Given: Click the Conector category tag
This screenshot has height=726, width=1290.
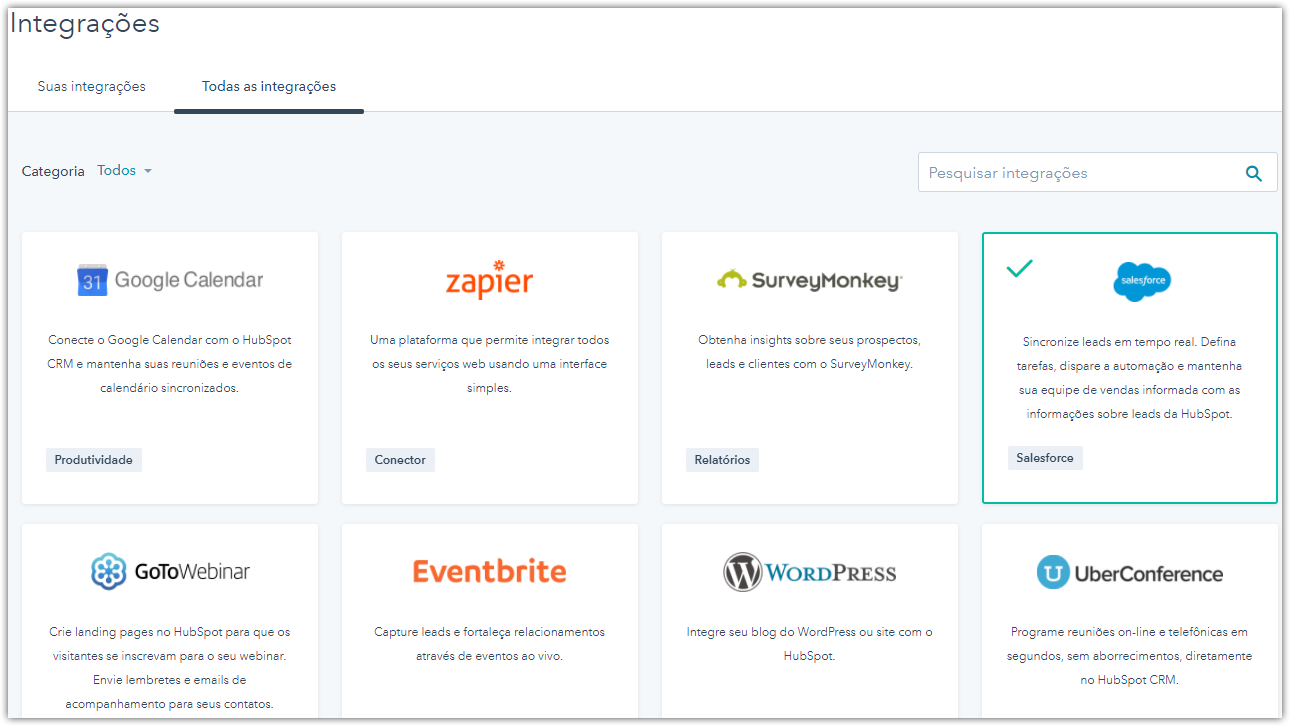Looking at the screenshot, I should (400, 460).
